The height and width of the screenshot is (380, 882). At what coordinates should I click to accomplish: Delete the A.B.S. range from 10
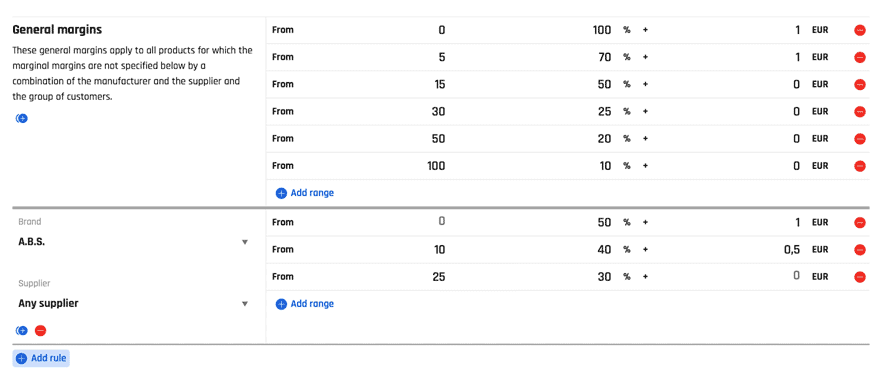(x=860, y=250)
